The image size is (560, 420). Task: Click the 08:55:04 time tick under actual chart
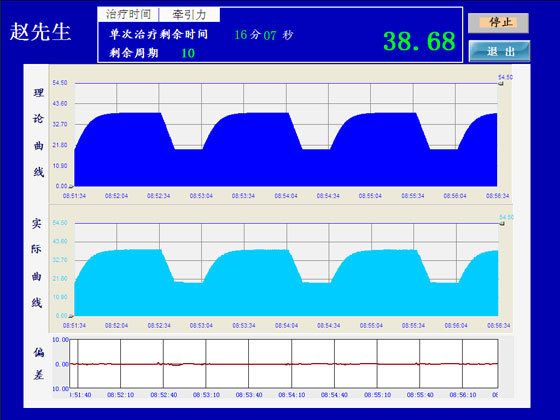point(371,326)
